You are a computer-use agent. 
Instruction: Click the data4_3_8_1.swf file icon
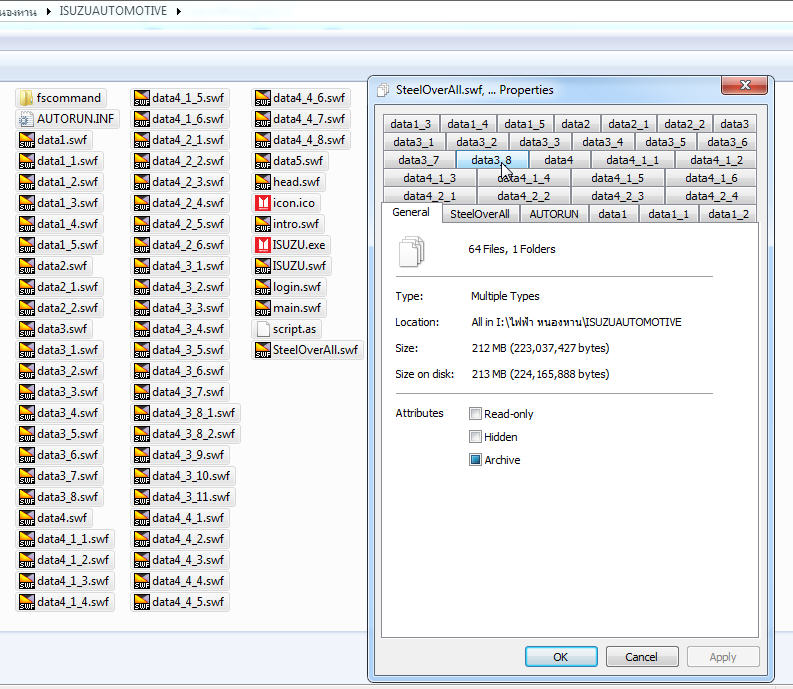click(142, 413)
